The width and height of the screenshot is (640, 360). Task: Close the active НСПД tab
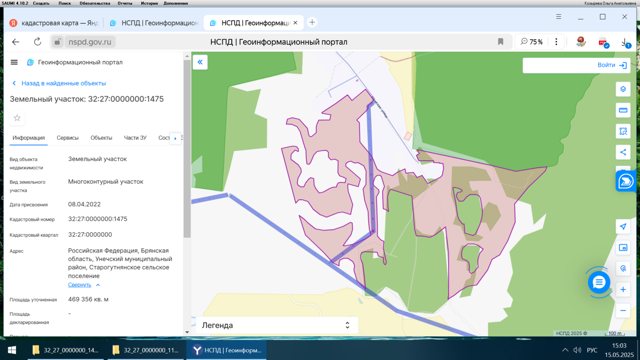296,23
